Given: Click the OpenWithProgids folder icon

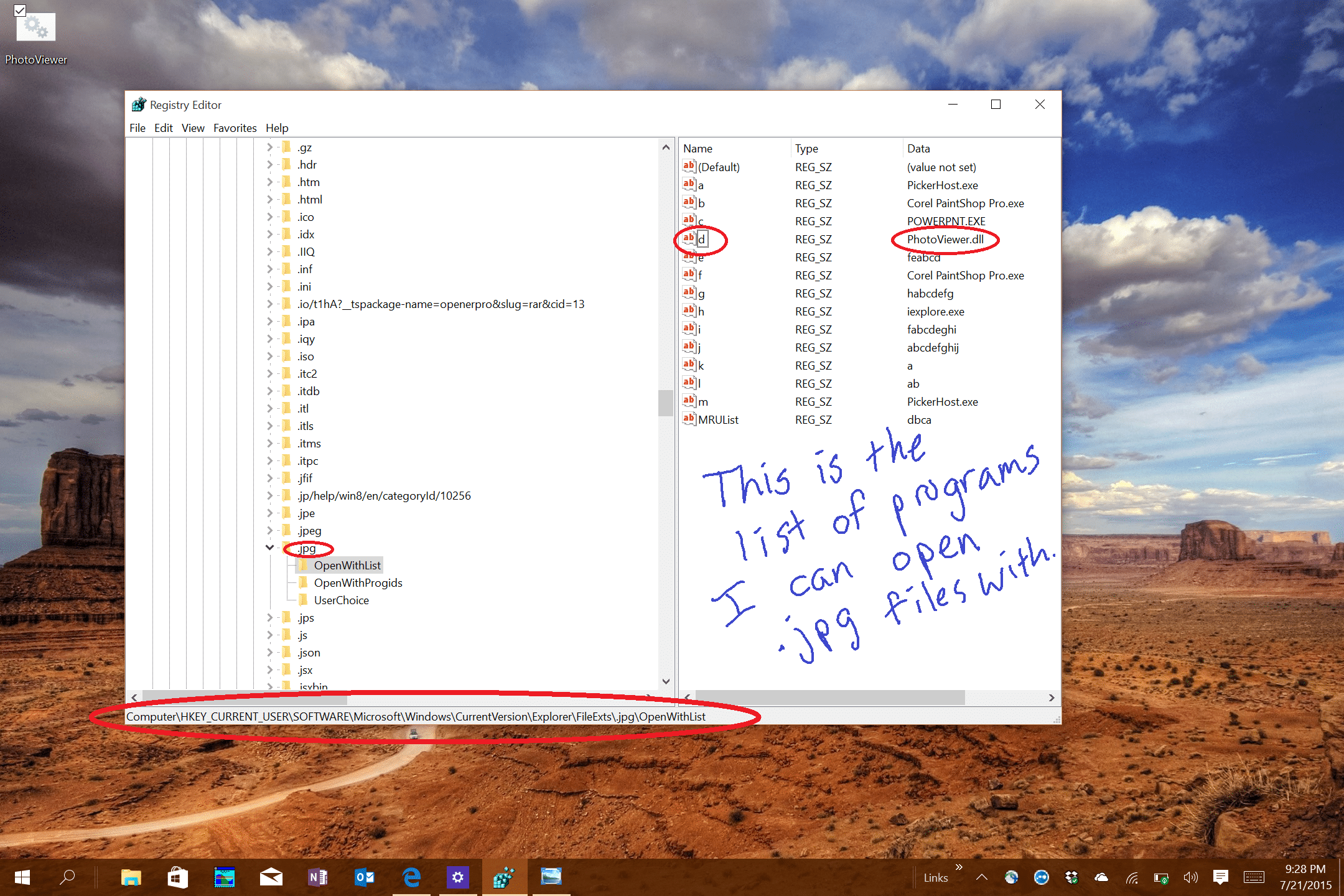Looking at the screenshot, I should point(303,582).
